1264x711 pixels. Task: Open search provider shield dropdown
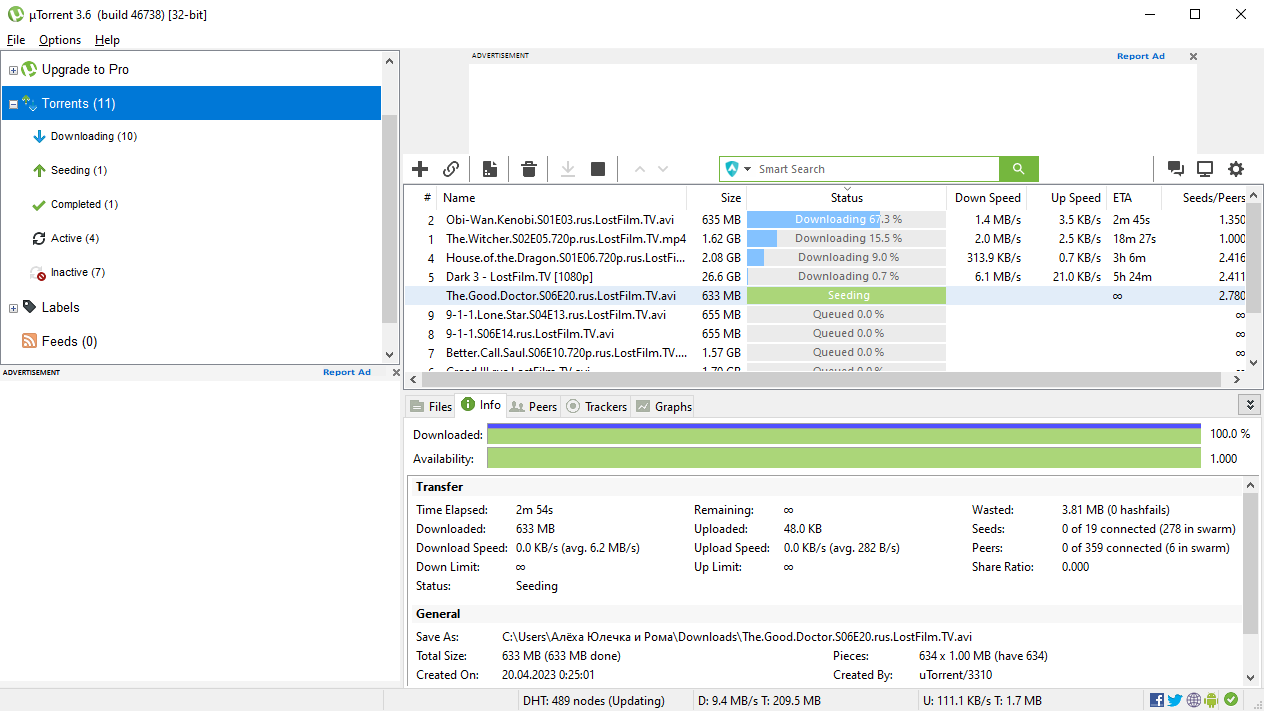coord(739,169)
